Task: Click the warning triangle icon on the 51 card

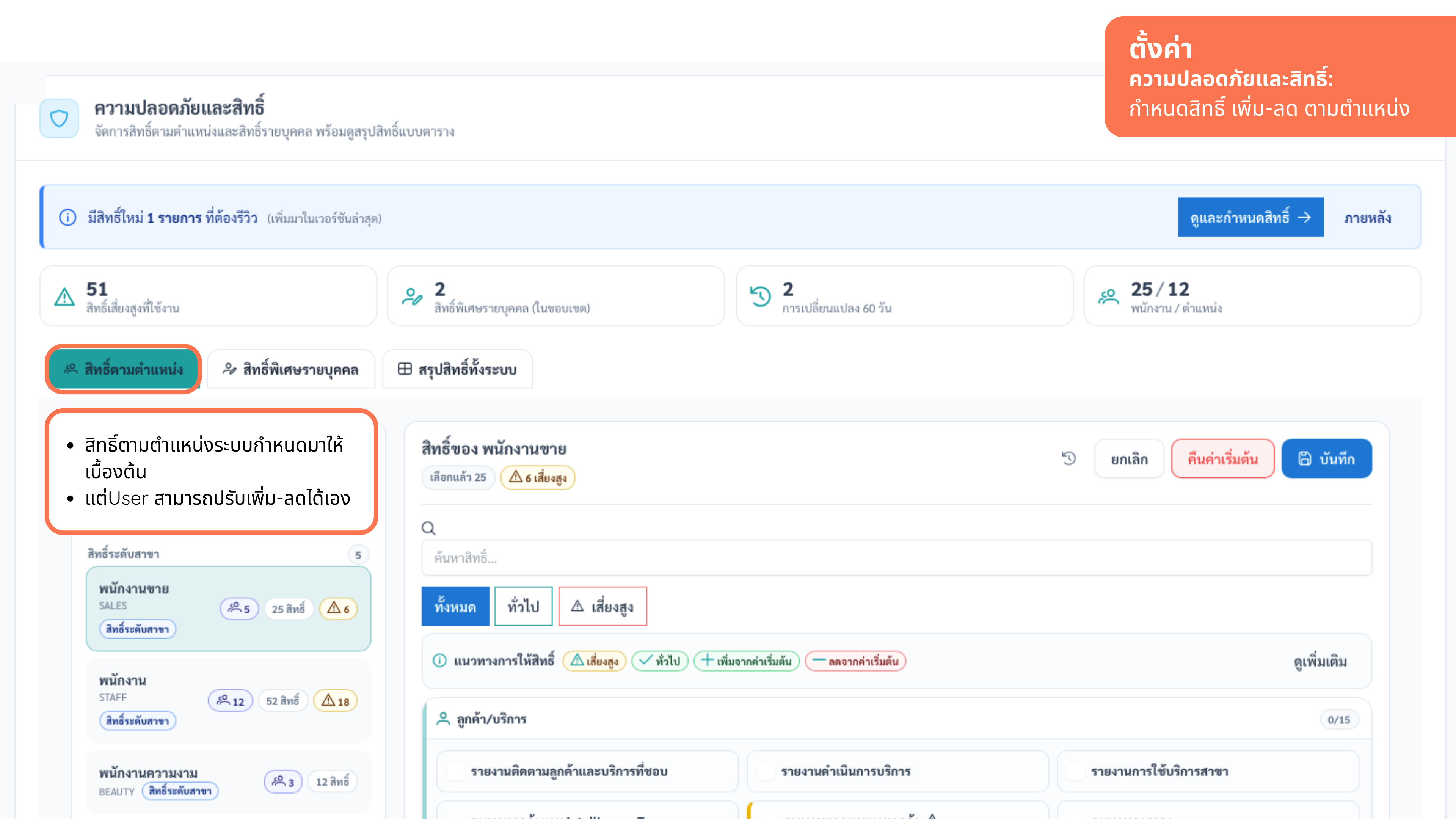Action: pos(64,297)
